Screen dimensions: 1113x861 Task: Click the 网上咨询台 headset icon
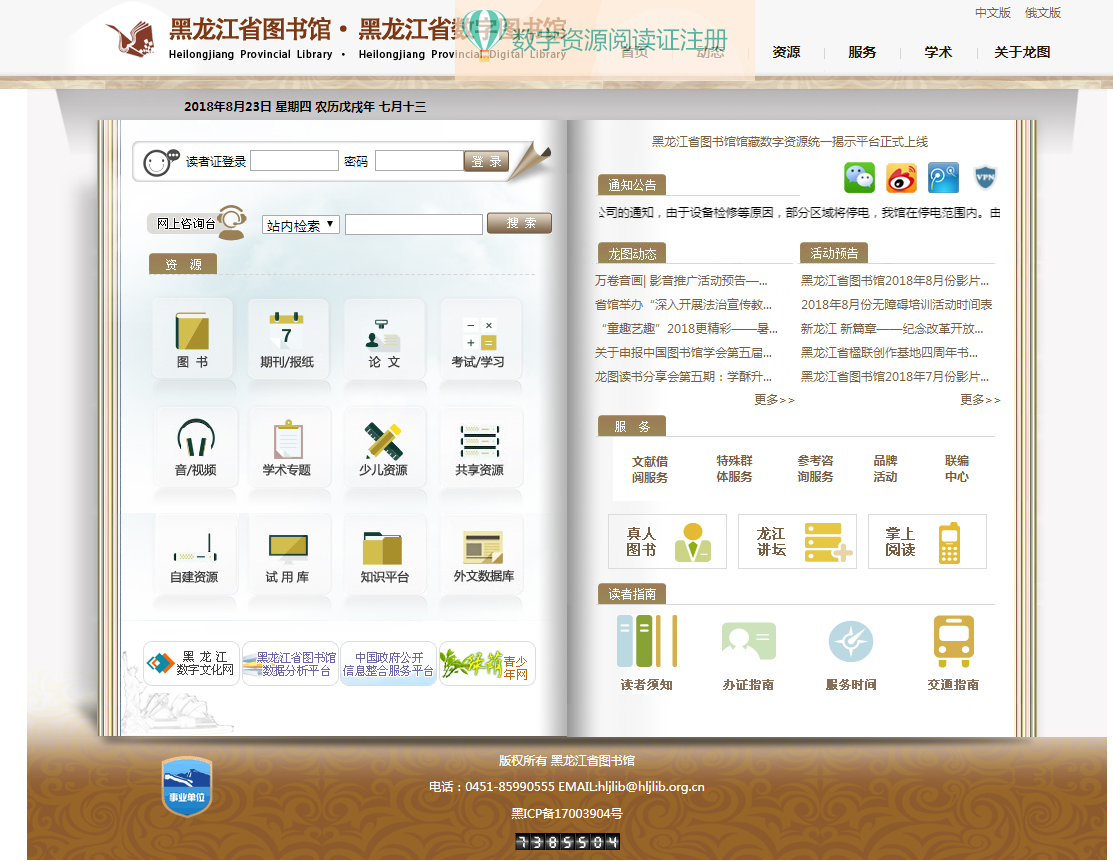232,221
